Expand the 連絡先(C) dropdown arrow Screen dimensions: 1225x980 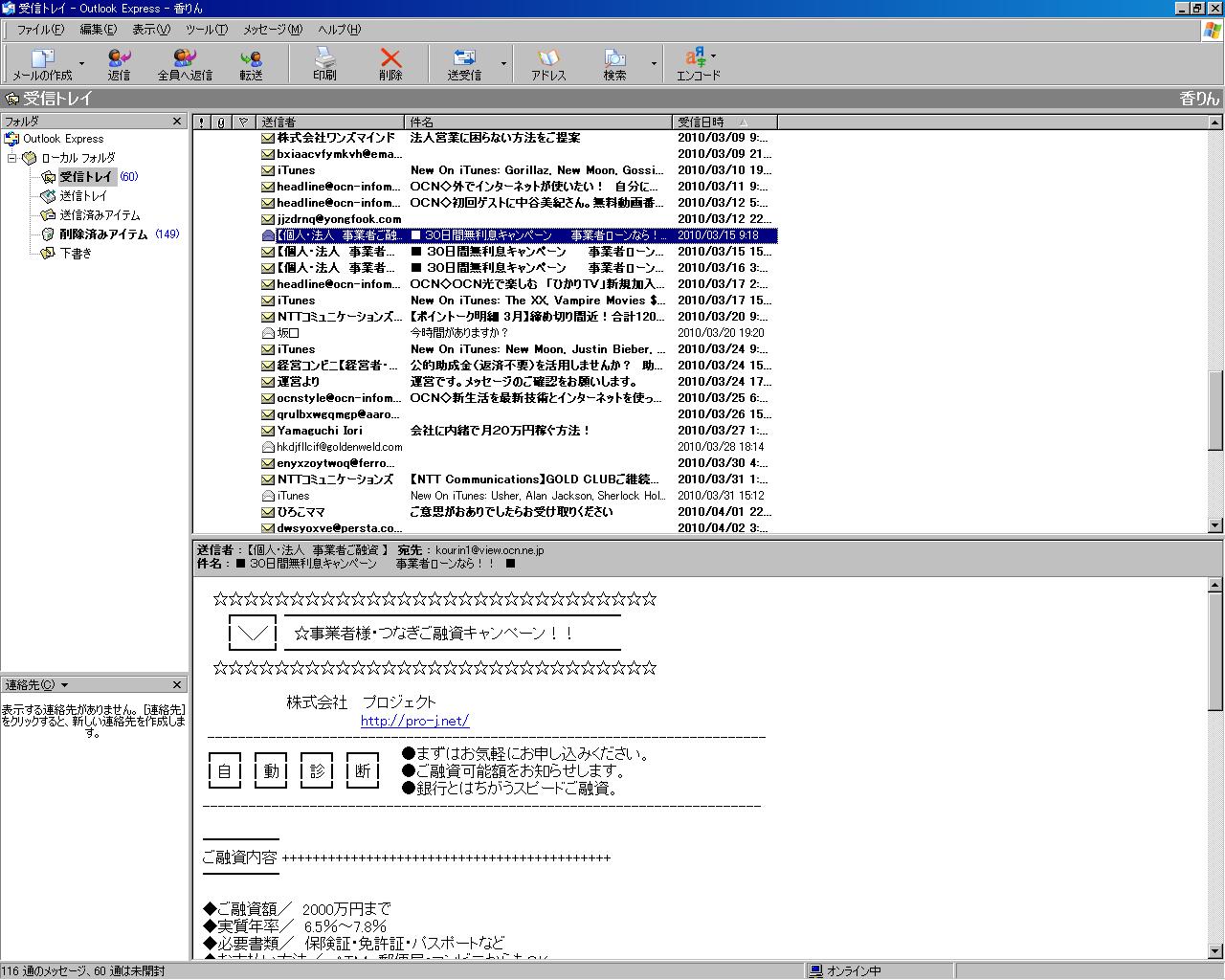click(x=64, y=685)
